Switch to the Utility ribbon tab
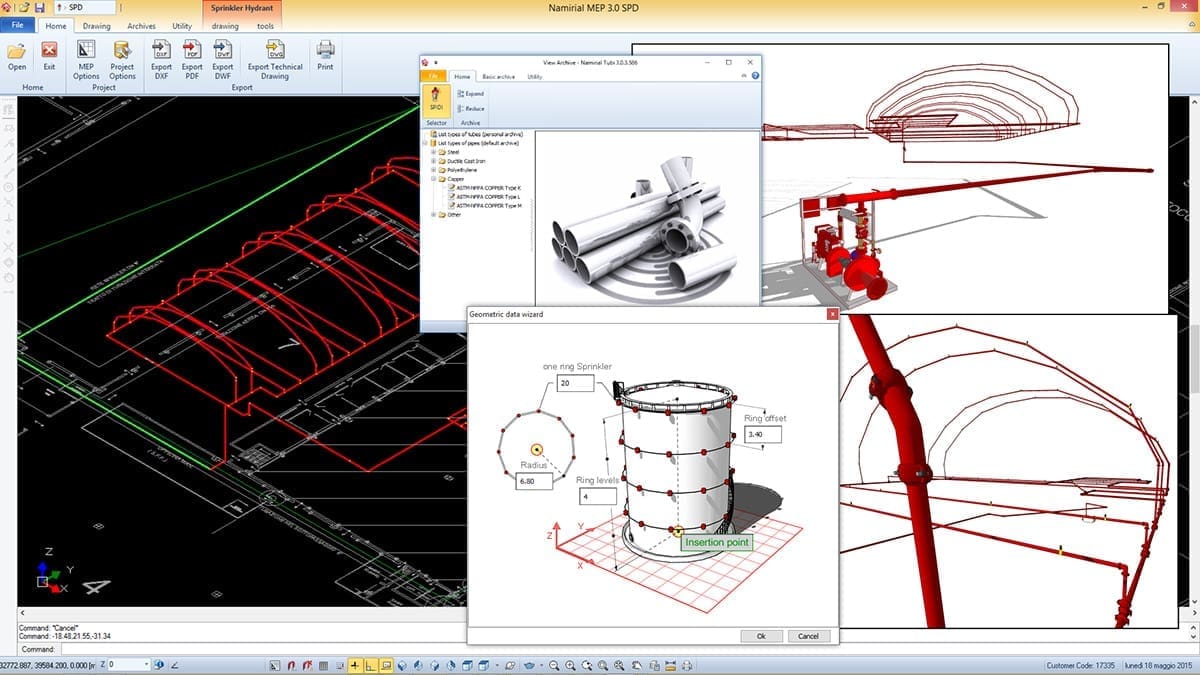1200x675 pixels. click(x=182, y=26)
